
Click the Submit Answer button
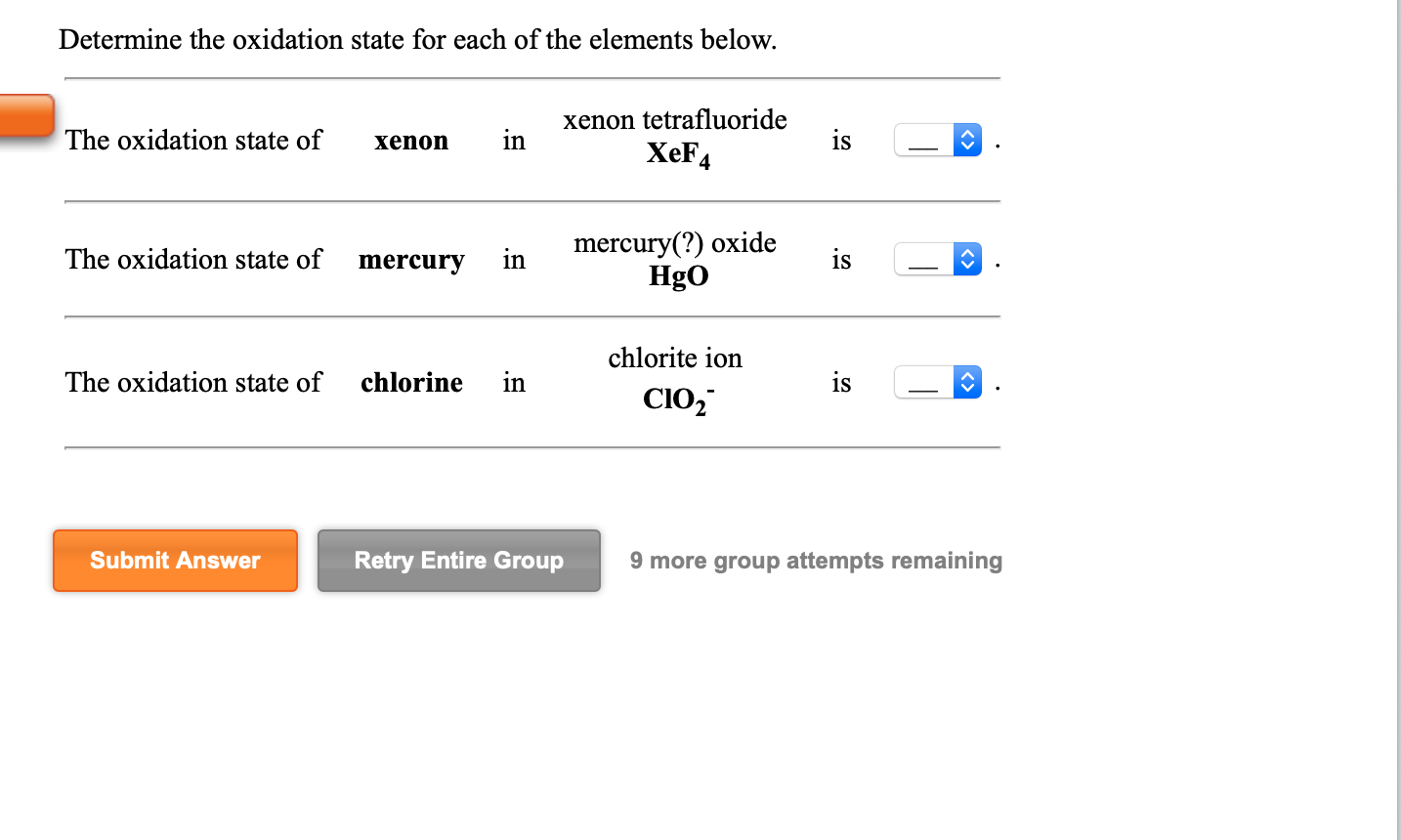(x=175, y=561)
